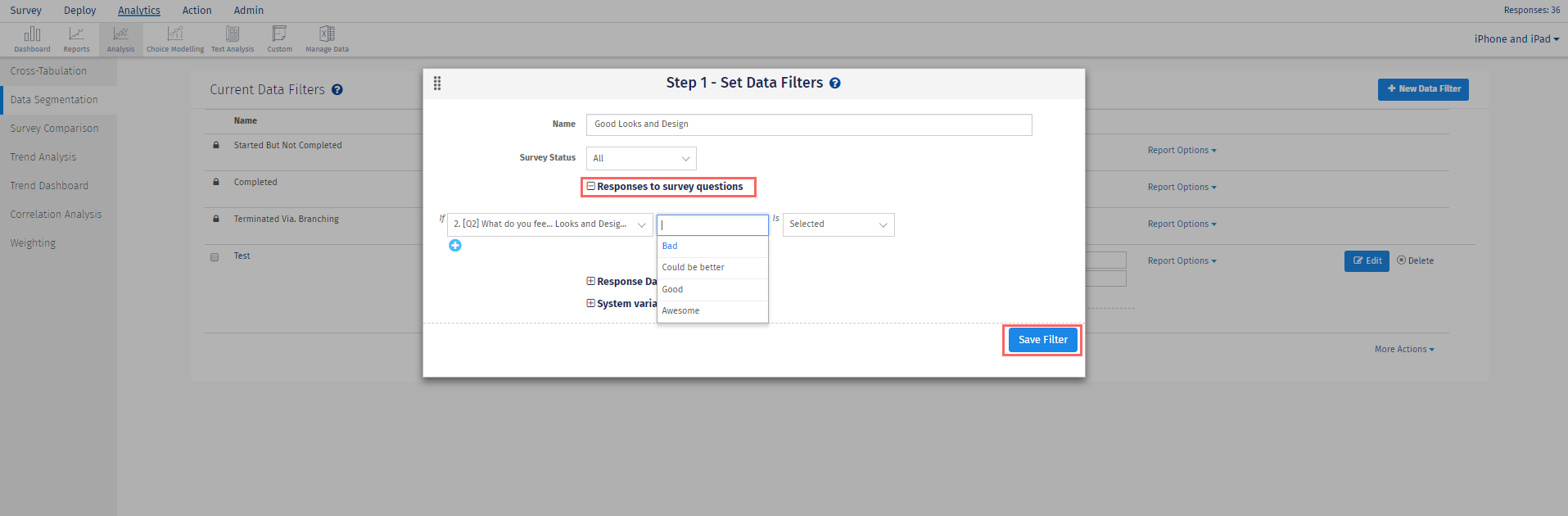Image resolution: width=1568 pixels, height=516 pixels.
Task: Choose the Awesome answer option
Action: tap(712, 311)
